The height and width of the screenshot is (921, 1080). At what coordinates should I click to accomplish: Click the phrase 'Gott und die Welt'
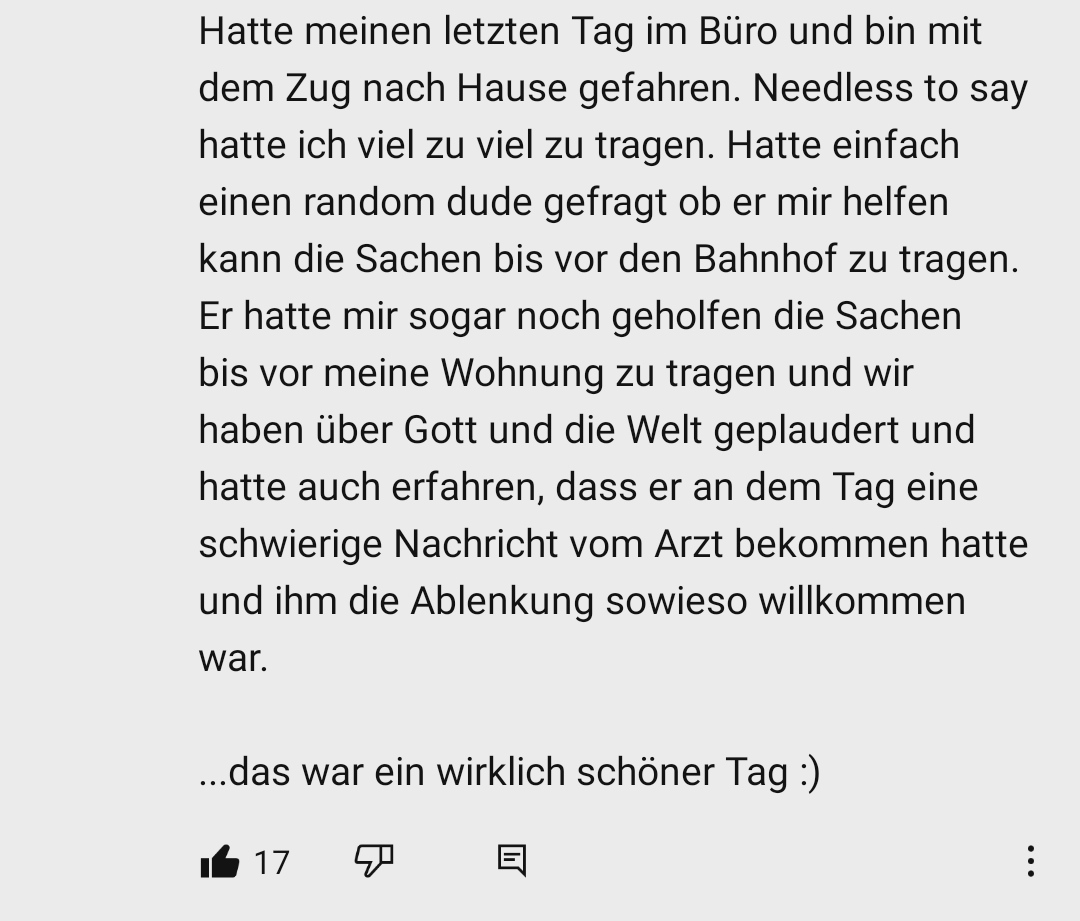(552, 431)
